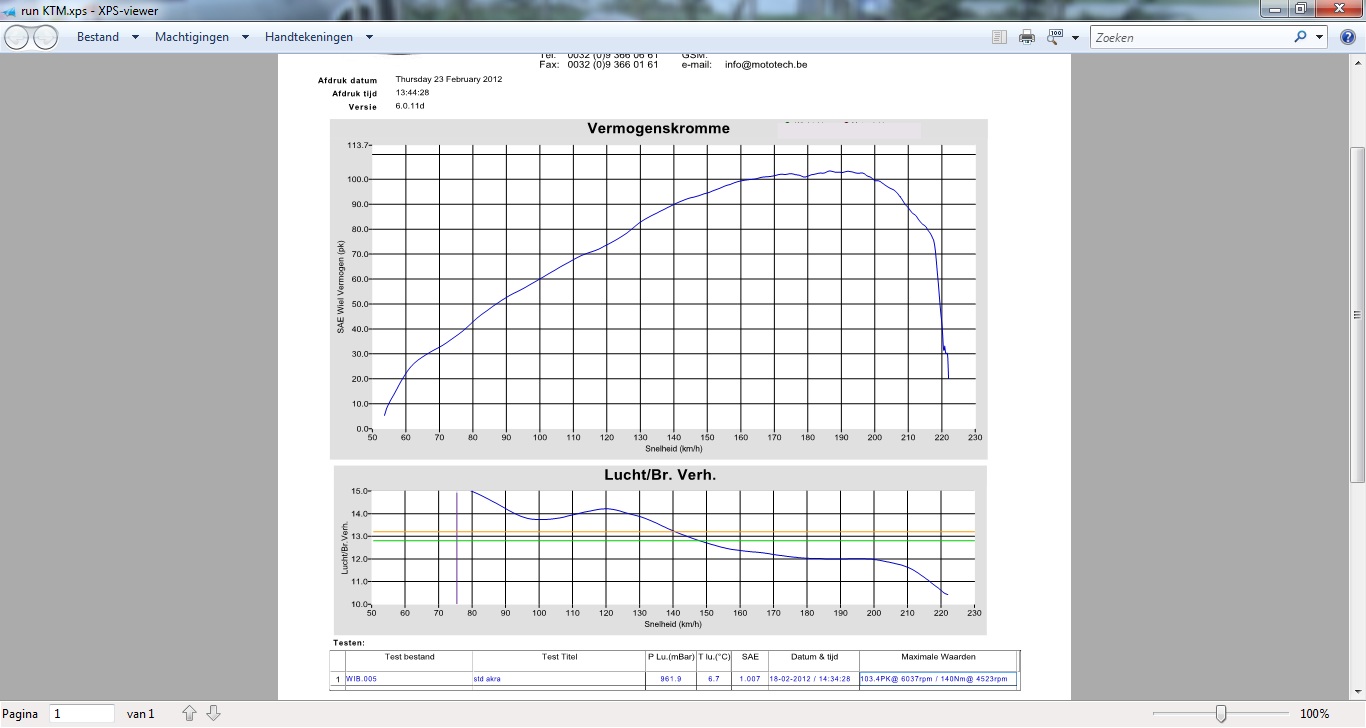The height and width of the screenshot is (728, 1366).
Task: Open the Handtekeningen menu
Action: coord(309,37)
